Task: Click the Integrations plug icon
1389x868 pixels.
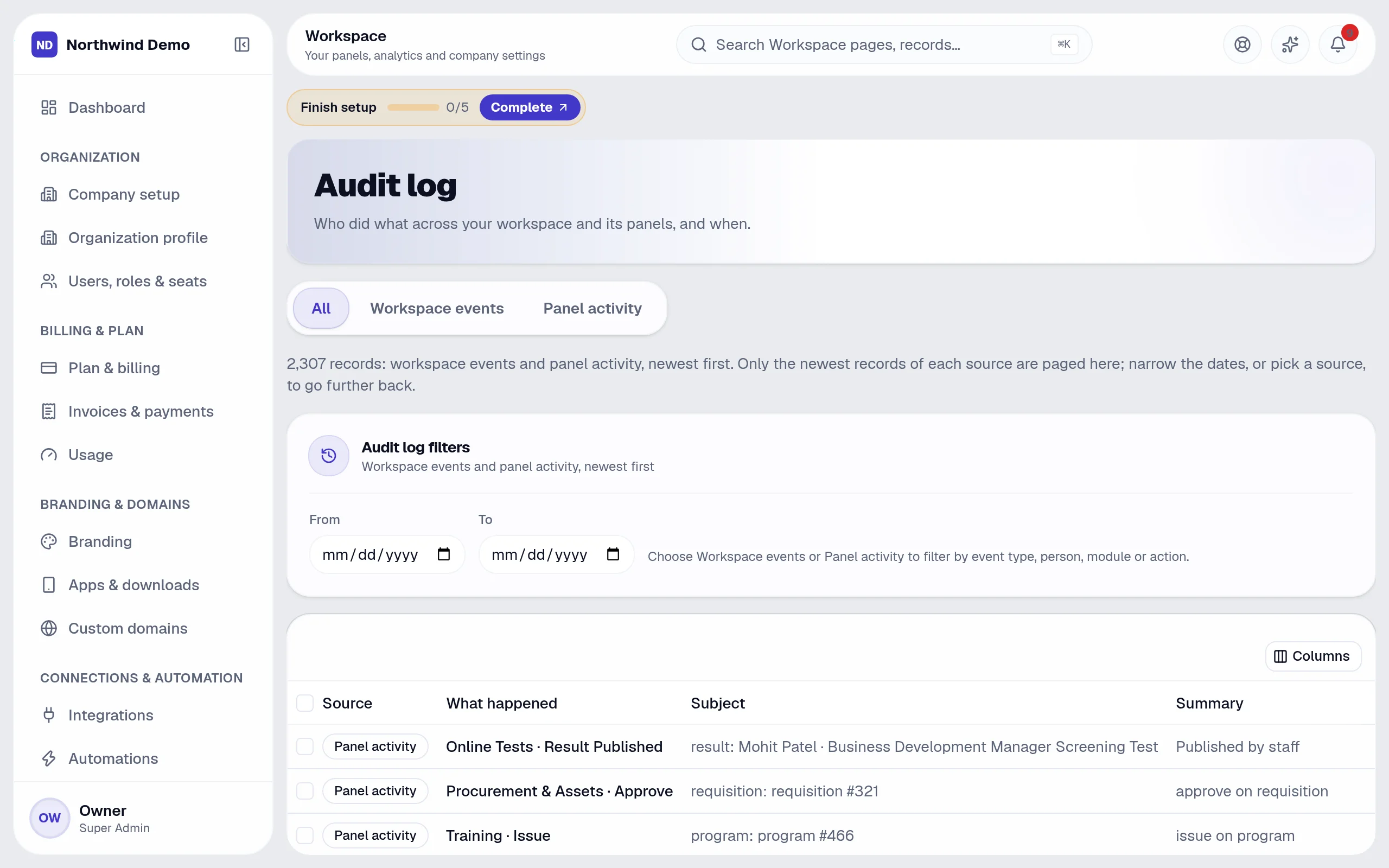Action: (49, 714)
